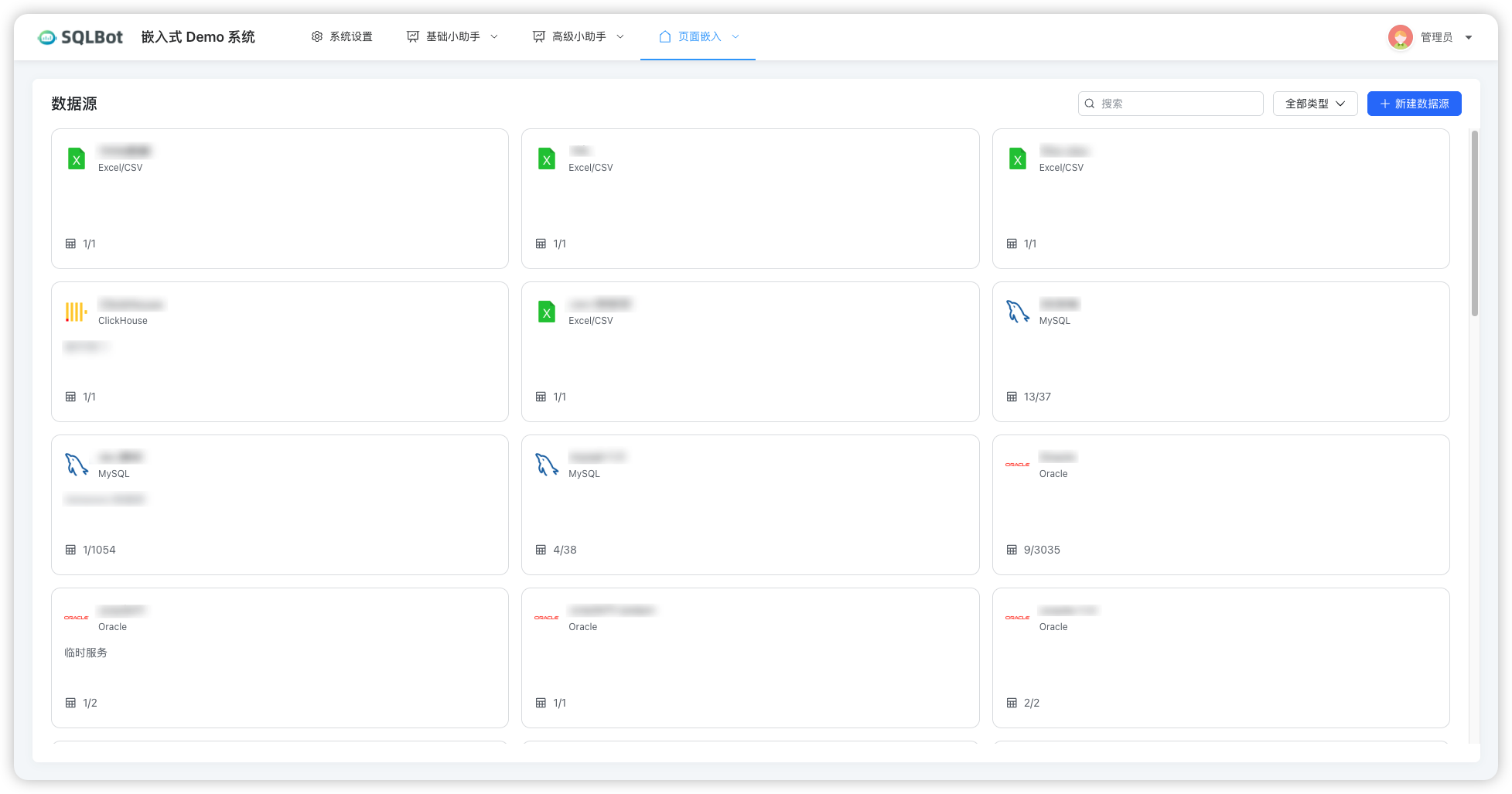Open the 全部类型 filter dropdown
The width and height of the screenshot is (1512, 794).
(1315, 103)
